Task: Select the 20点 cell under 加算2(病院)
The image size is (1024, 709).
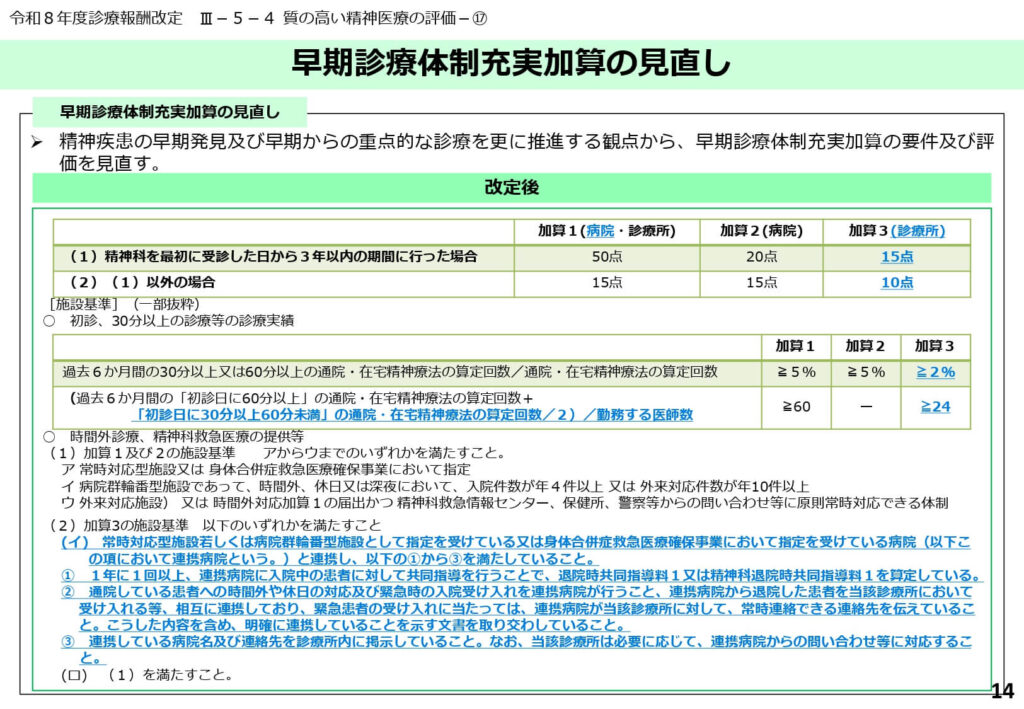Action: (761, 257)
